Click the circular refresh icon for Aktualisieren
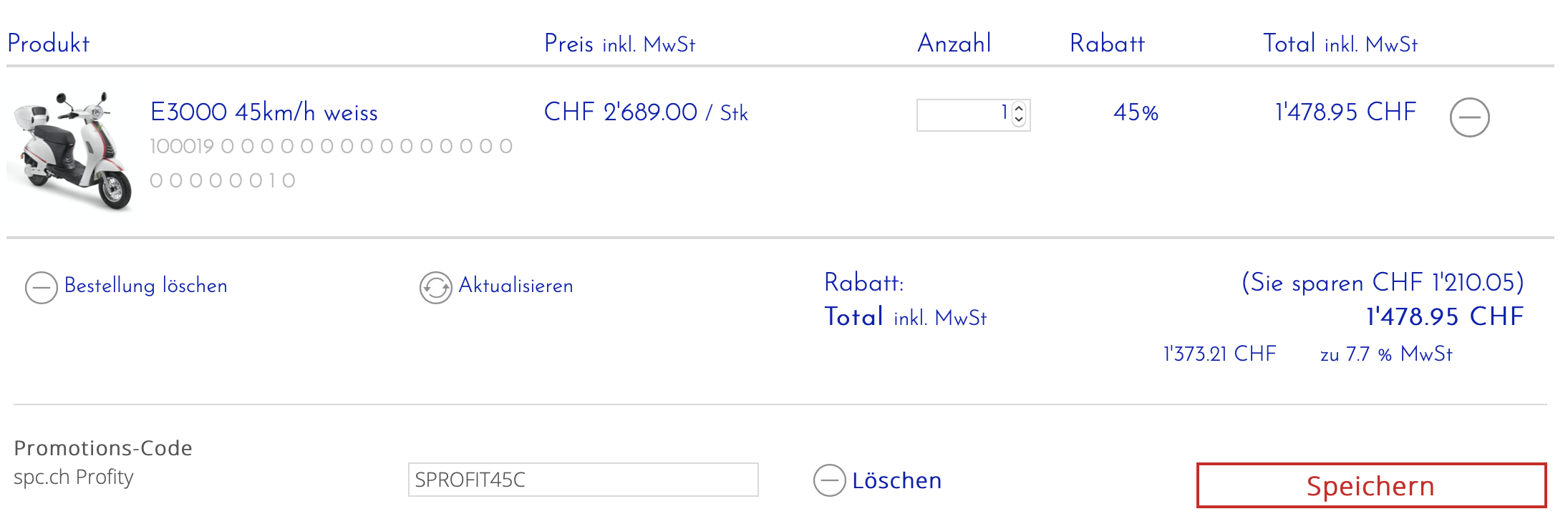The image size is (1568, 524). tap(435, 288)
